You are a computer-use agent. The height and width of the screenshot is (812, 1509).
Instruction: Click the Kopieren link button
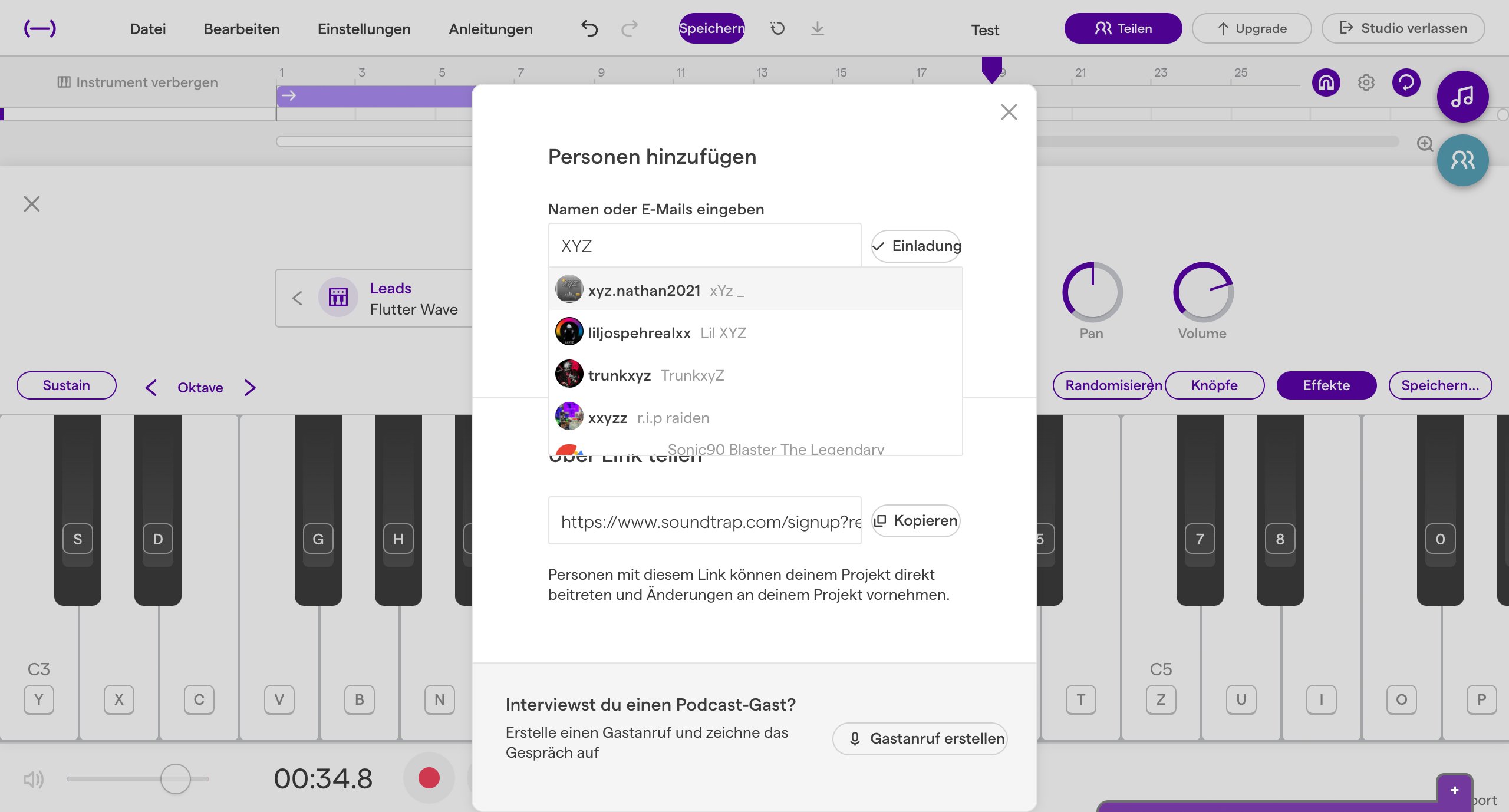point(915,521)
